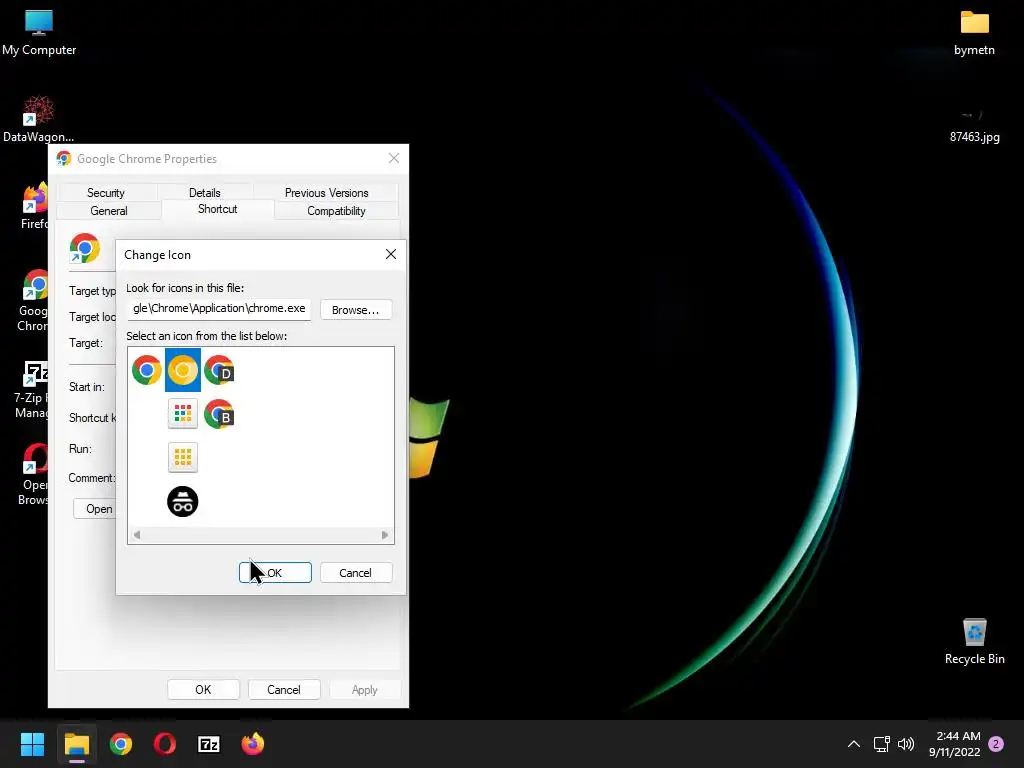Pick the multicolor apps grid icon
Screen dimensions: 1024x768
coord(183,414)
